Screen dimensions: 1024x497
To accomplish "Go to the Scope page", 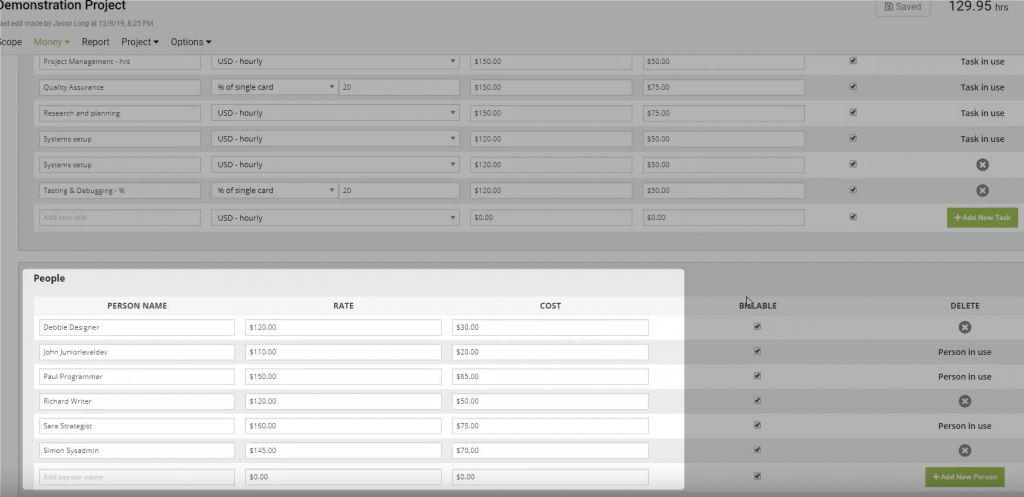I will 10,42.
